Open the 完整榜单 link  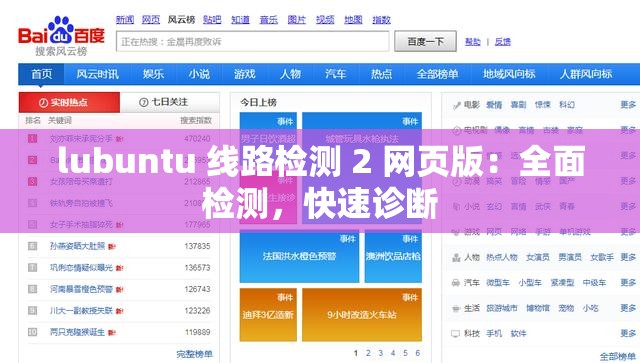[x=194, y=354]
